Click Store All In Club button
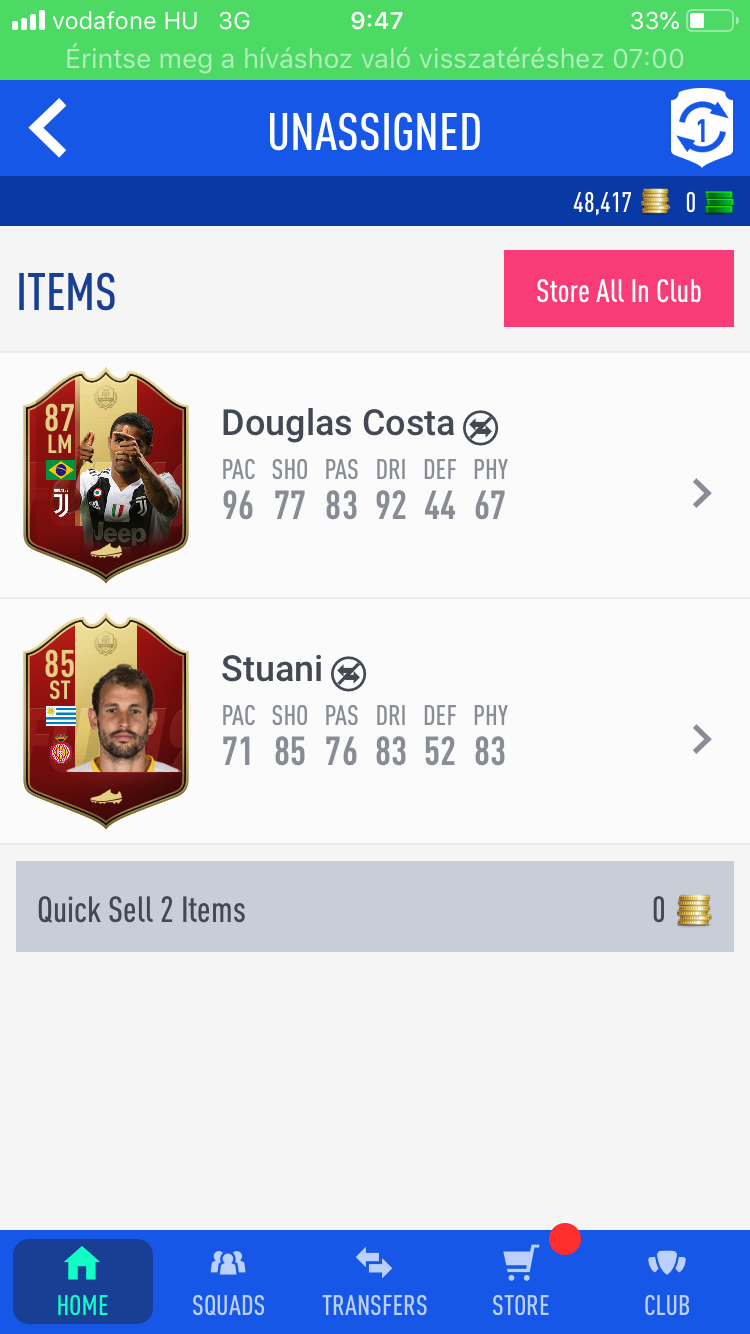This screenshot has width=750, height=1334. coord(619,289)
